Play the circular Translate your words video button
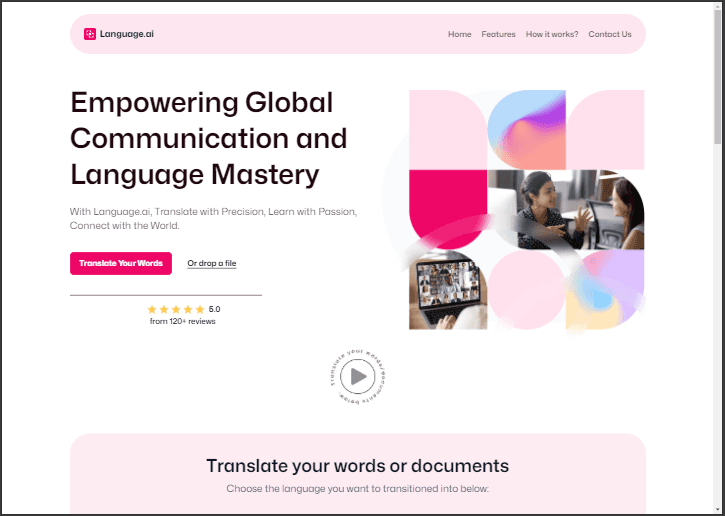The image size is (725, 516). 358,376
